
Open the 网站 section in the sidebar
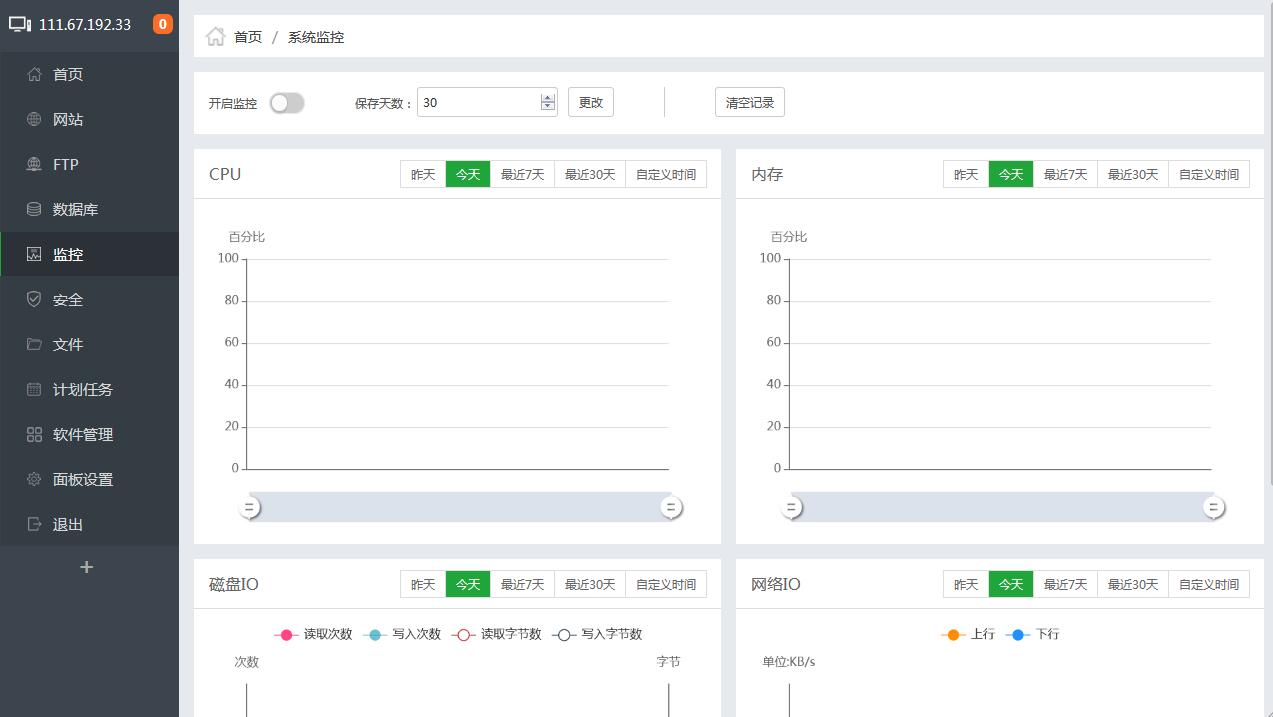[66, 119]
